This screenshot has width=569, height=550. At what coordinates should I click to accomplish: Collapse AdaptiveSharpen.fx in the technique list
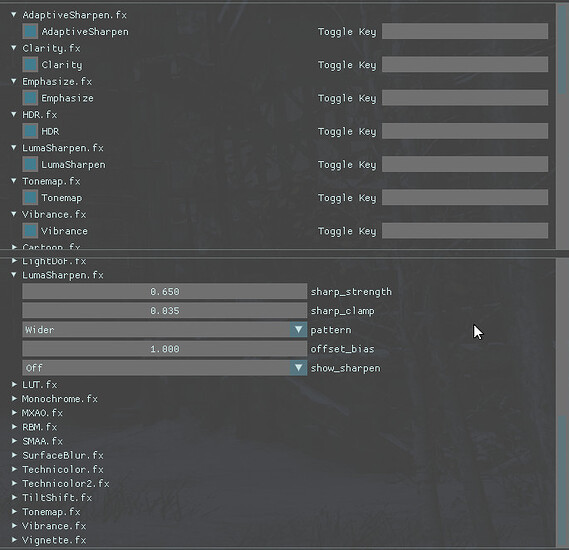click(14, 15)
